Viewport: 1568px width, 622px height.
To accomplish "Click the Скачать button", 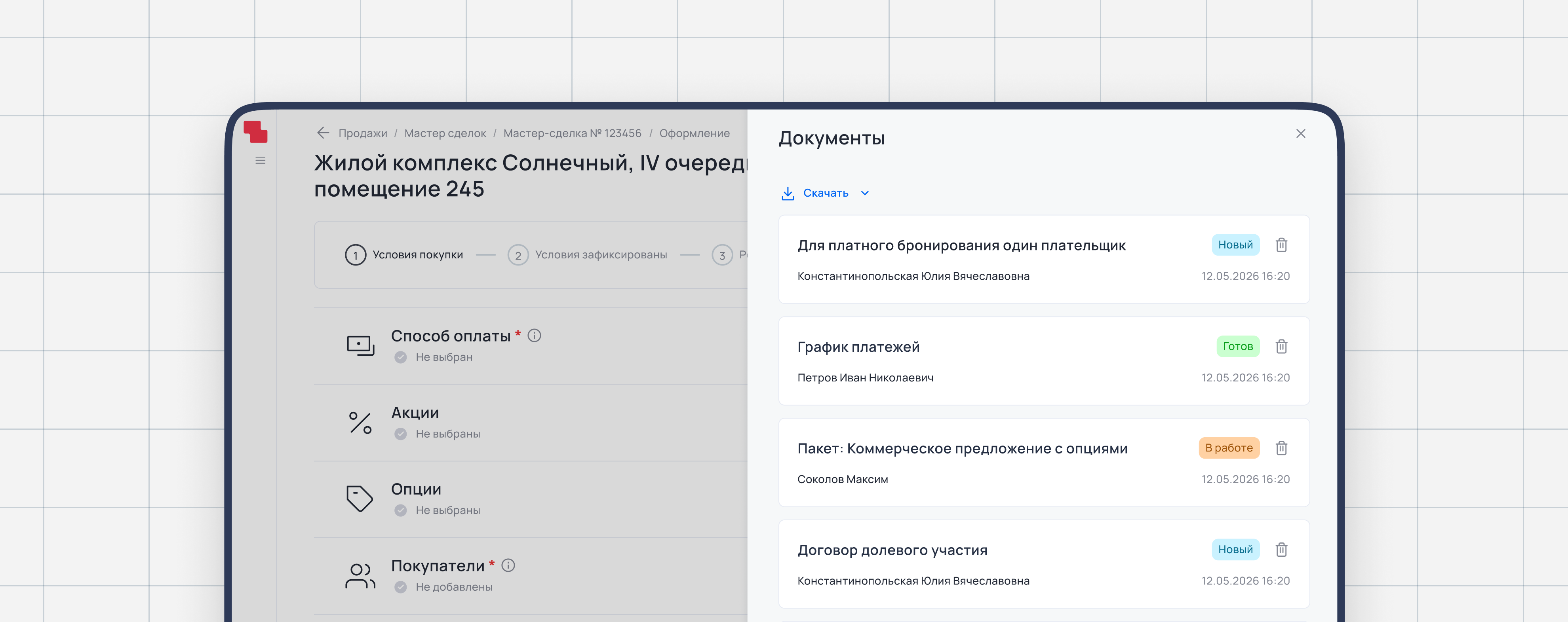I will click(826, 193).
